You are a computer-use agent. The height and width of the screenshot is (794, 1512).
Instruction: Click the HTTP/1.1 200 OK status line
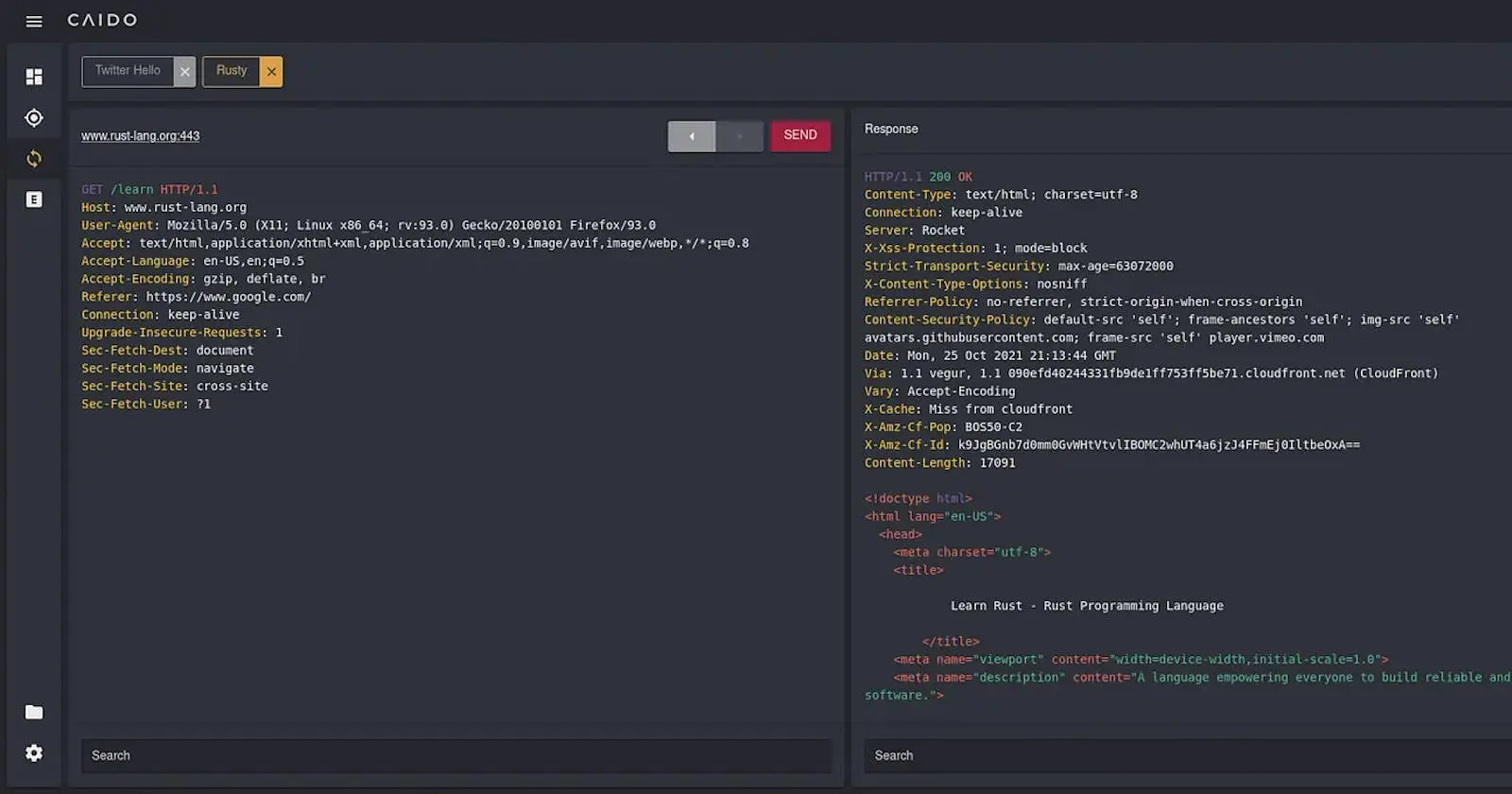pos(919,178)
